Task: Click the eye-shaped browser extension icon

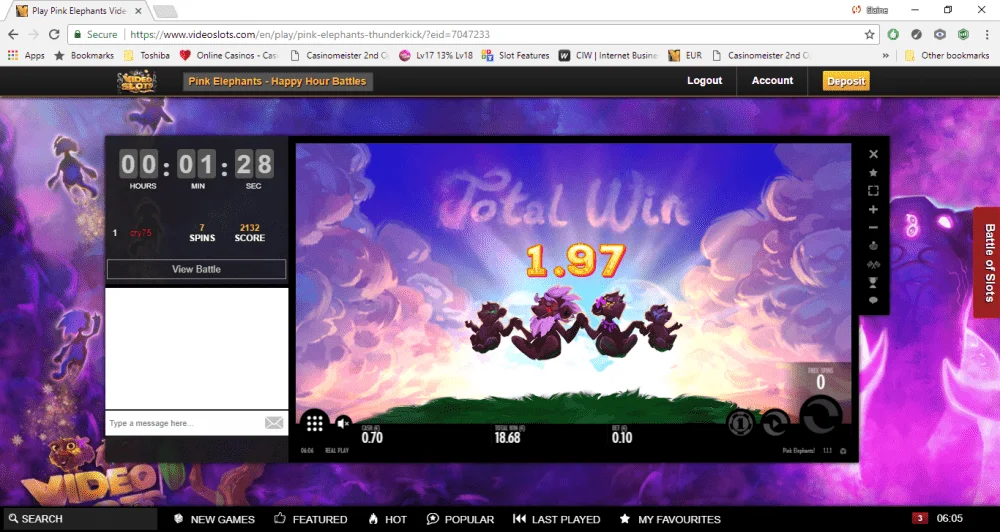Action: [940, 34]
